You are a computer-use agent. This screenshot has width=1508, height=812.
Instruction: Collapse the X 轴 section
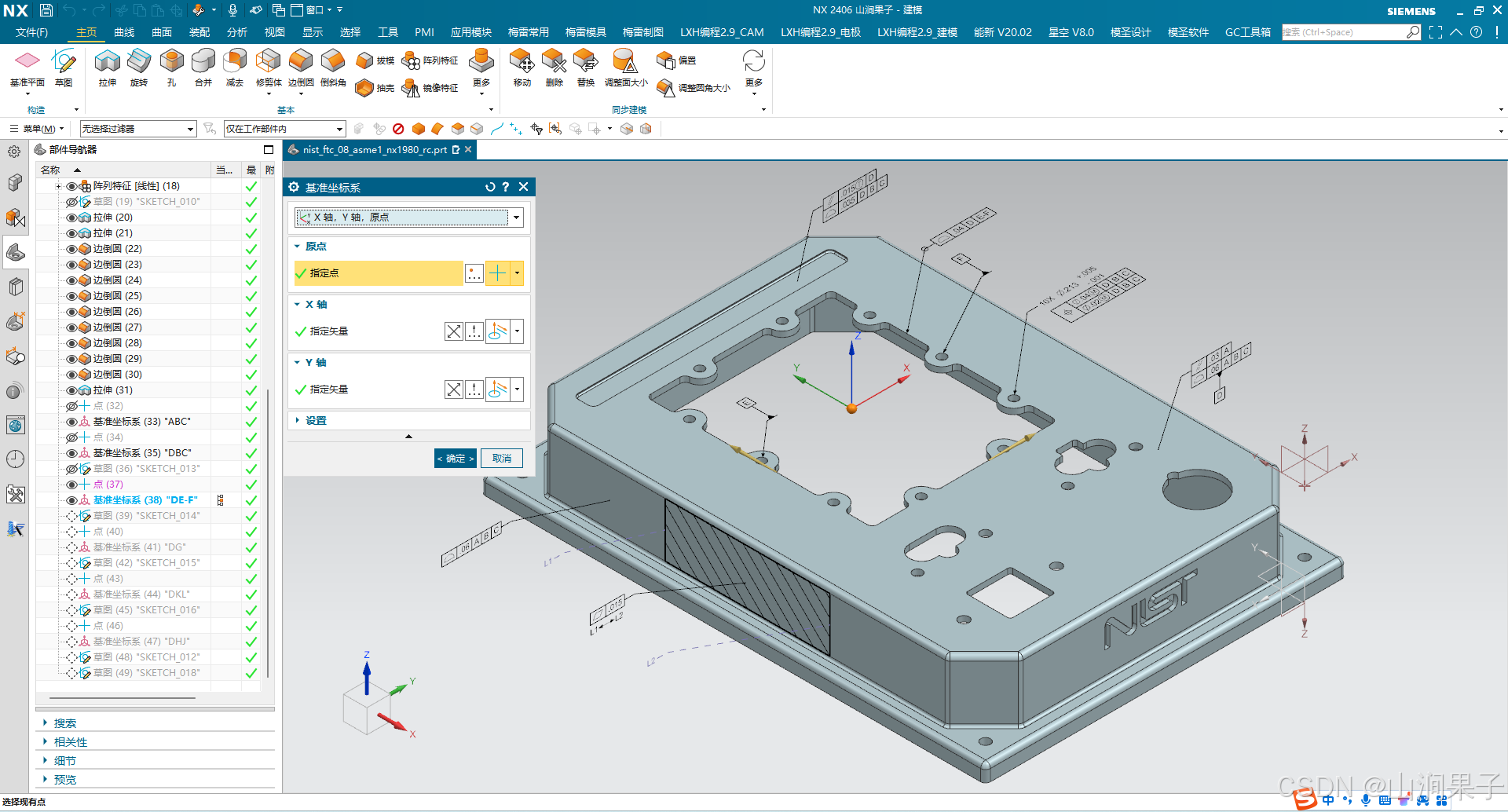(298, 305)
